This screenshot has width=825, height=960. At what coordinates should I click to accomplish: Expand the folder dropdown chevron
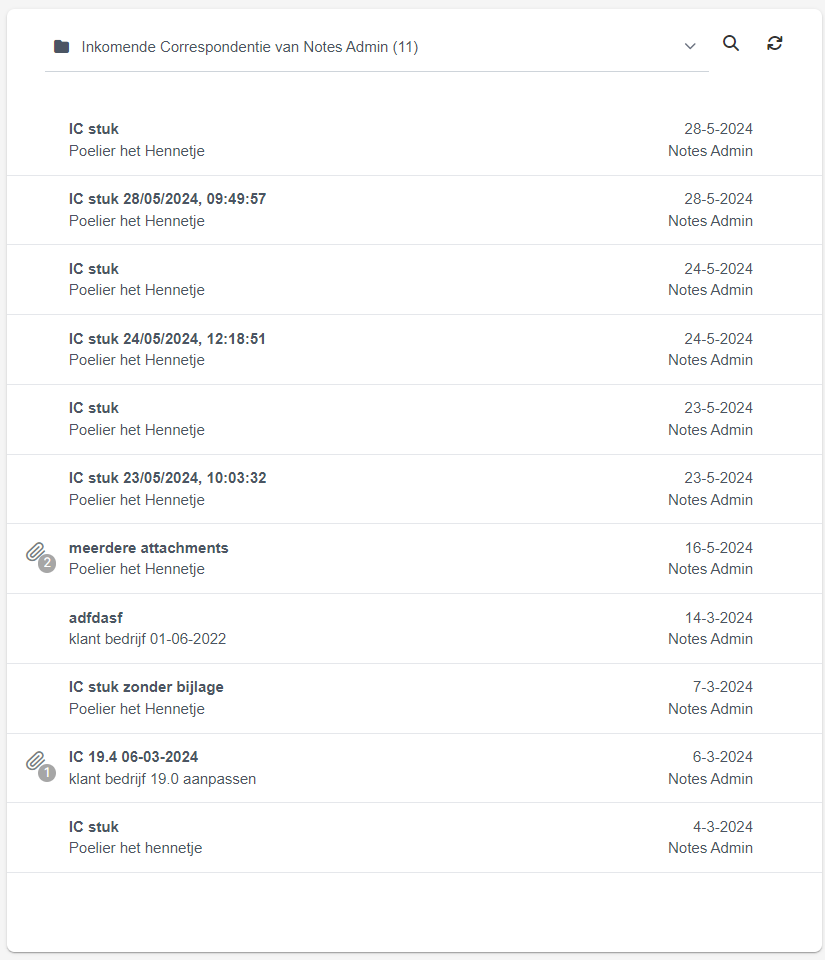point(690,47)
